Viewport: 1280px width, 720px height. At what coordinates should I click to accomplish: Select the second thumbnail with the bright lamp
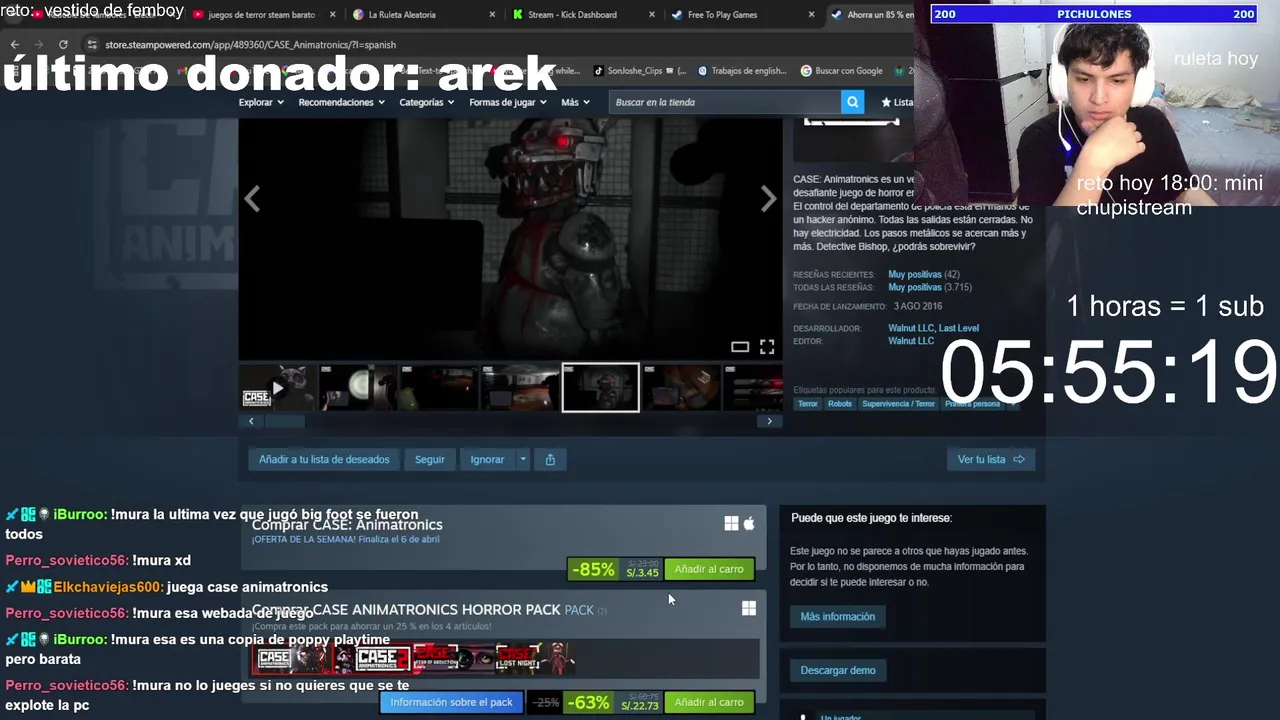pos(358,388)
